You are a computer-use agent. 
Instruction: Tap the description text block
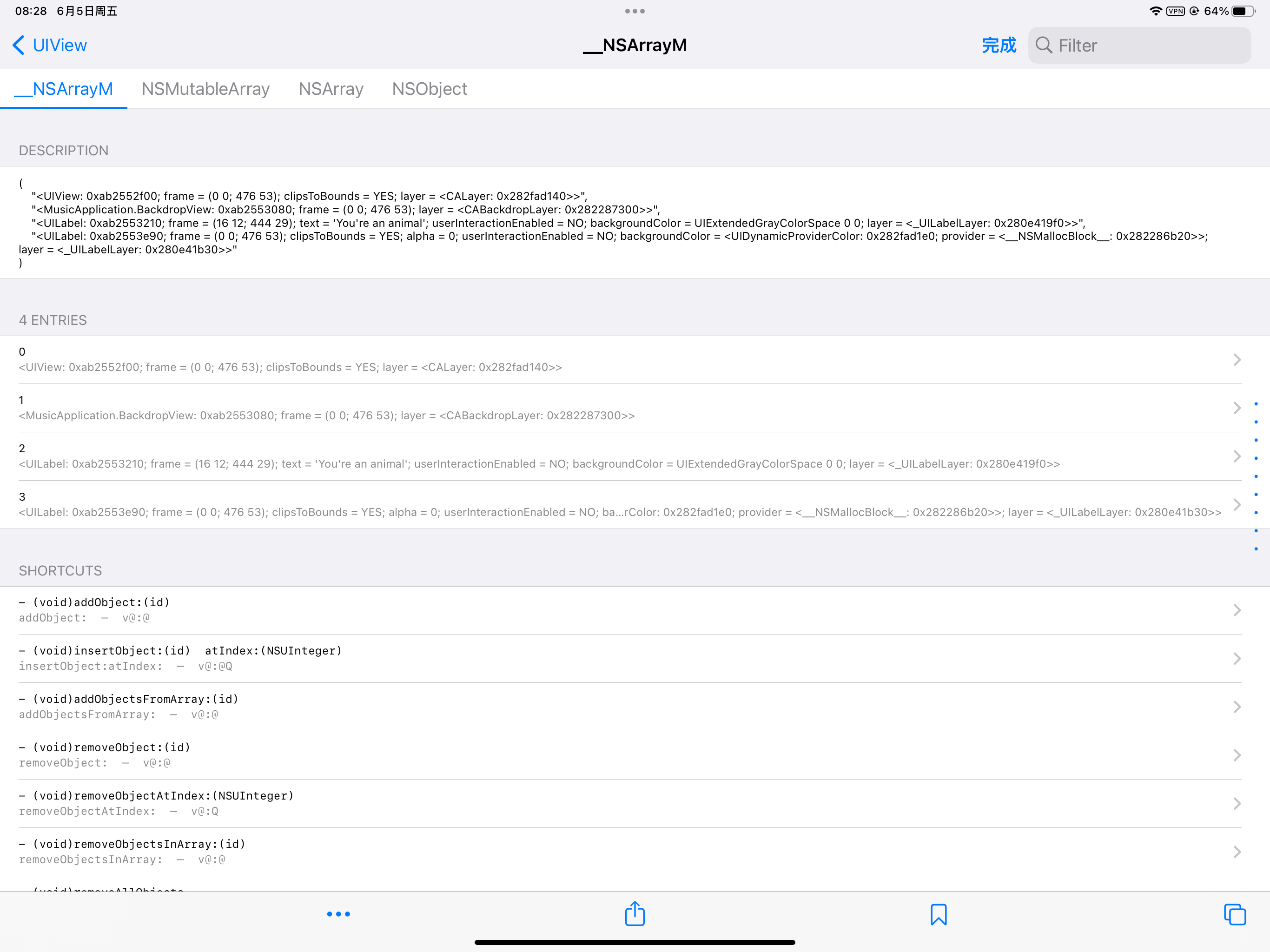tap(635, 223)
